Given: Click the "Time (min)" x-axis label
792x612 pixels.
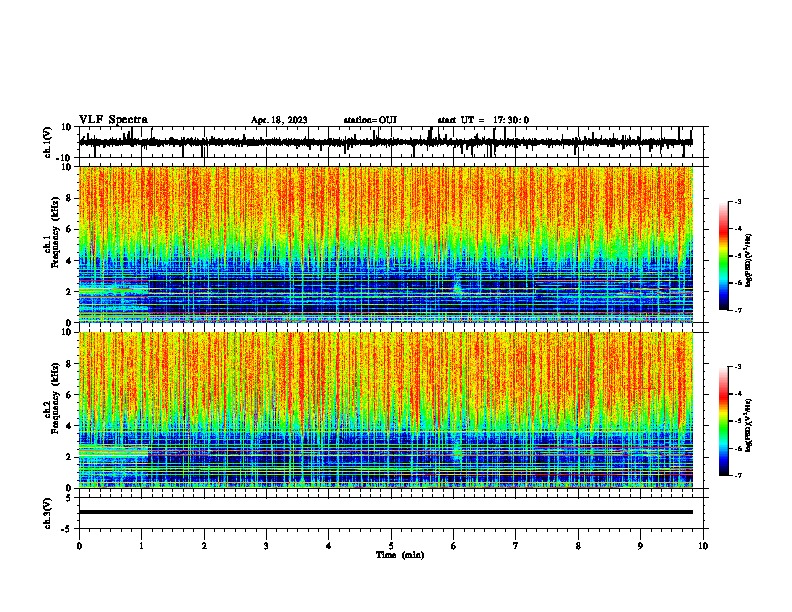Looking at the screenshot, I should [400, 555].
